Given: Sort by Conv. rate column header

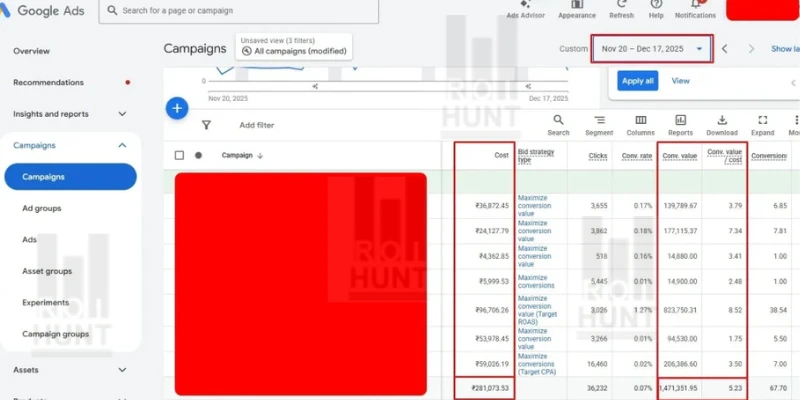Looking at the screenshot, I should point(637,156).
